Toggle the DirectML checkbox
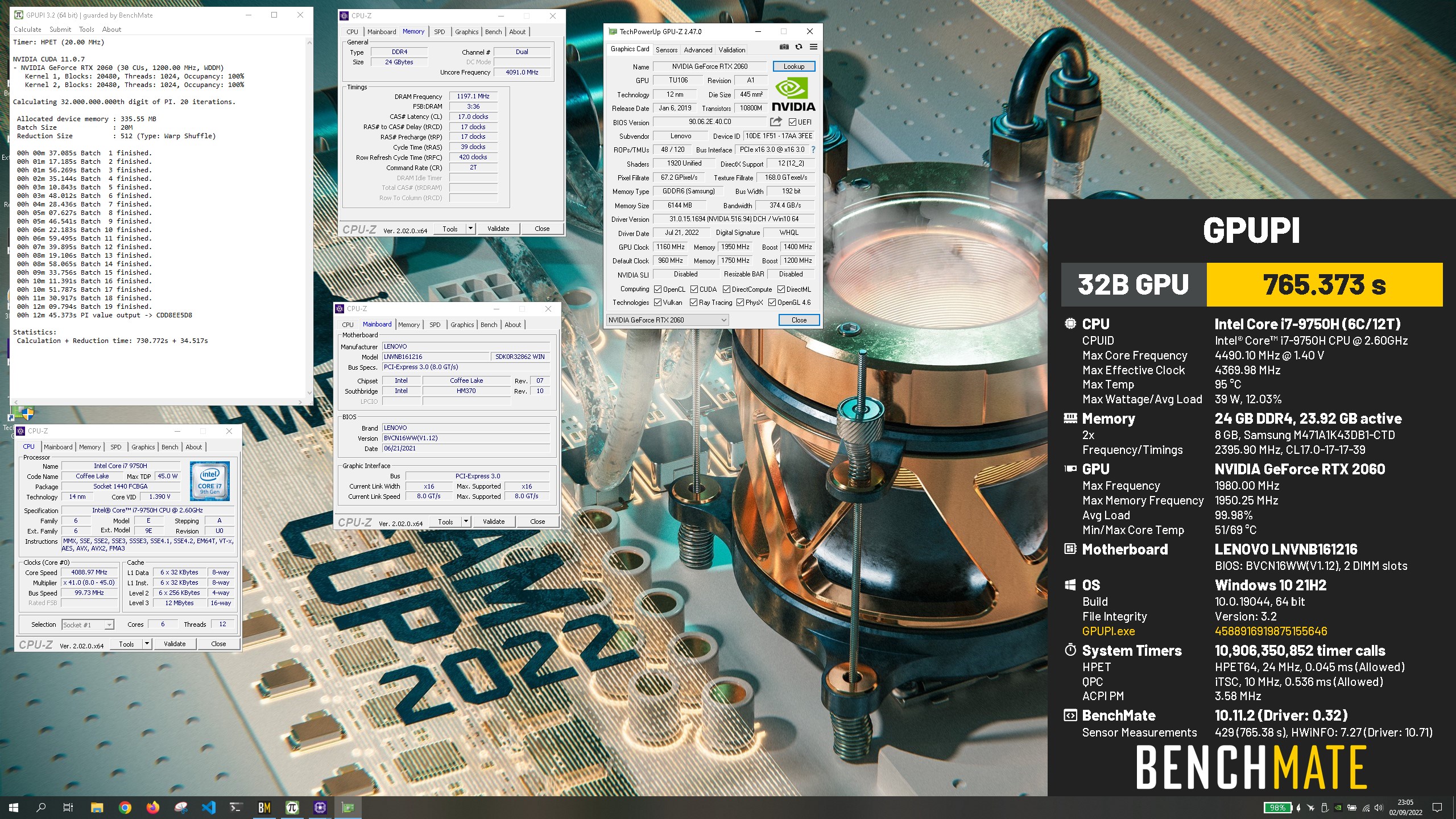The image size is (1456, 819). (781, 289)
